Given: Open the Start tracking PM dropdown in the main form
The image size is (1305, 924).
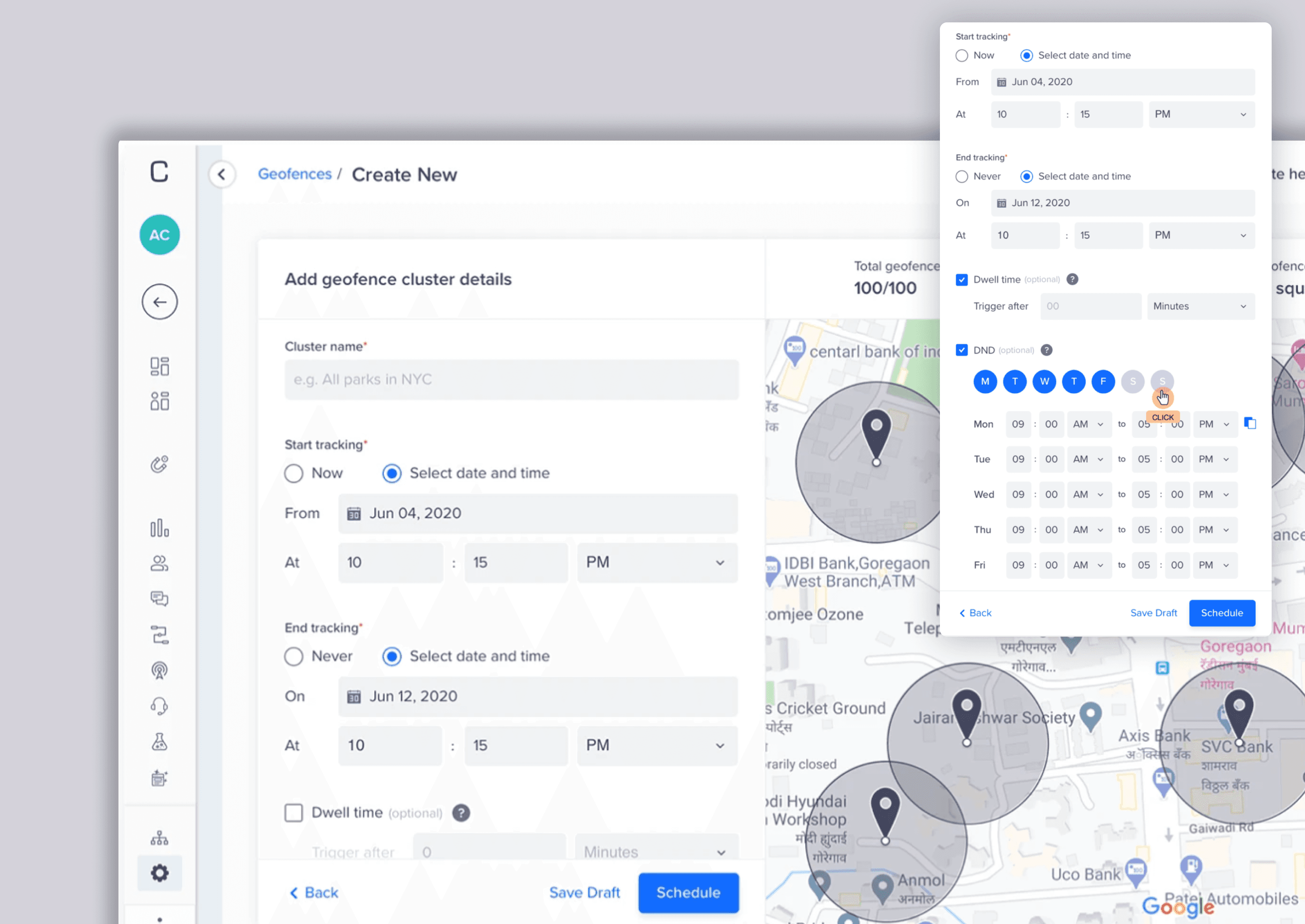Looking at the screenshot, I should pos(657,563).
